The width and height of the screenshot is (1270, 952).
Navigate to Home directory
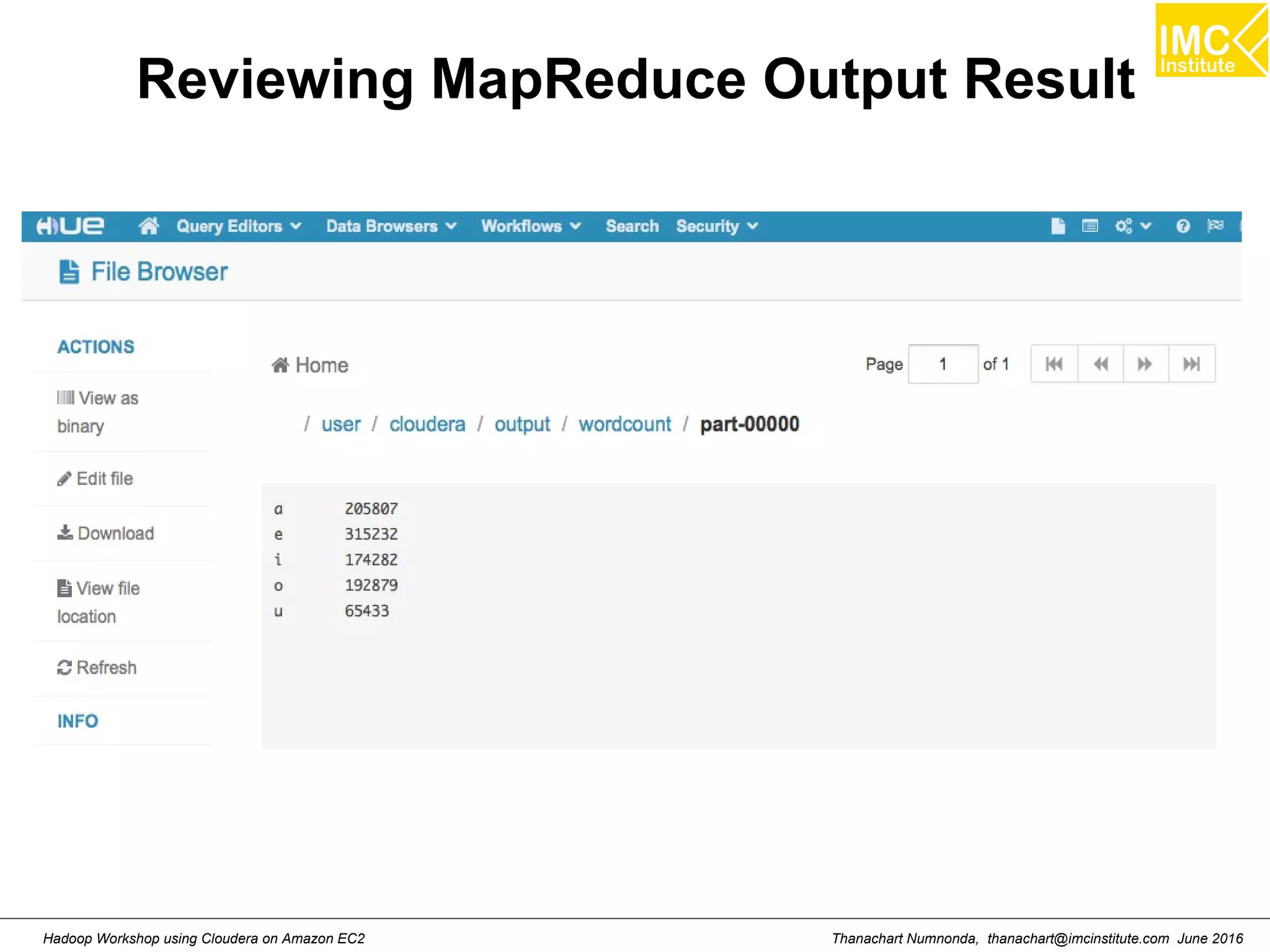pos(310,365)
